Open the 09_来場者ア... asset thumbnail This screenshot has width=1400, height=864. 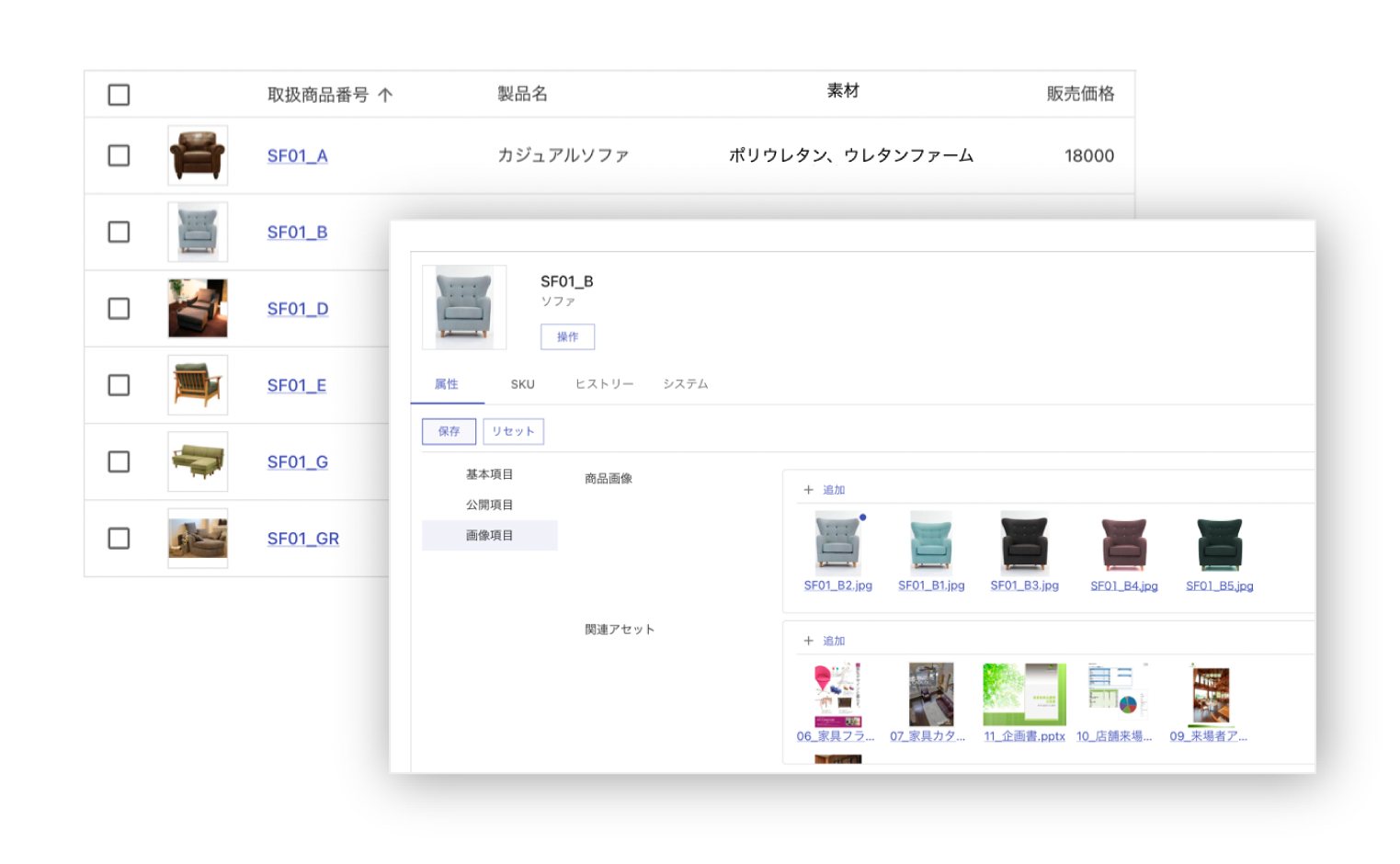tap(1211, 695)
